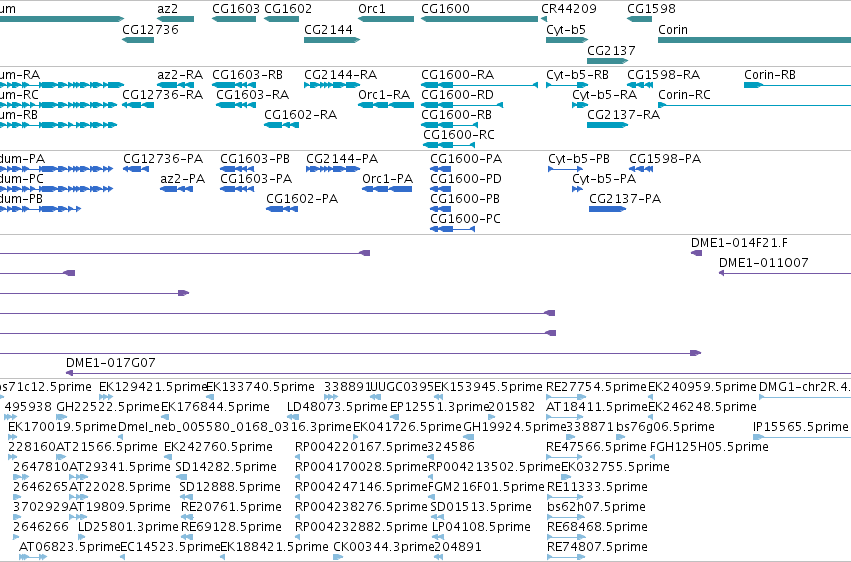This screenshot has height=562, width=851.
Task: Select the CG1598-PA protein feature
Action: point(641,169)
